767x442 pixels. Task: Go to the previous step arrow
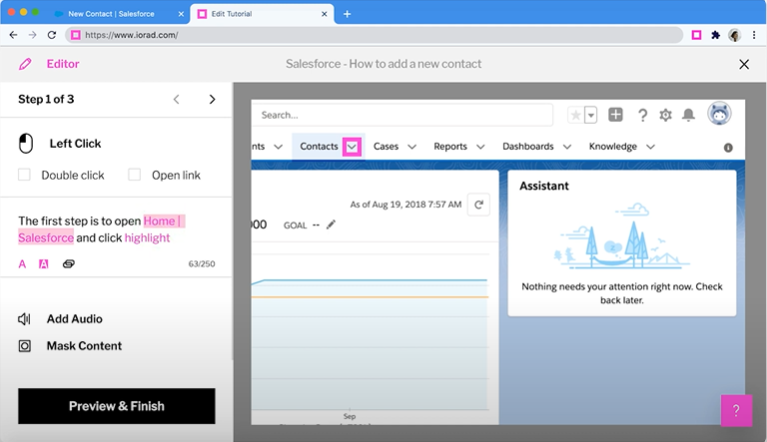tap(176, 99)
